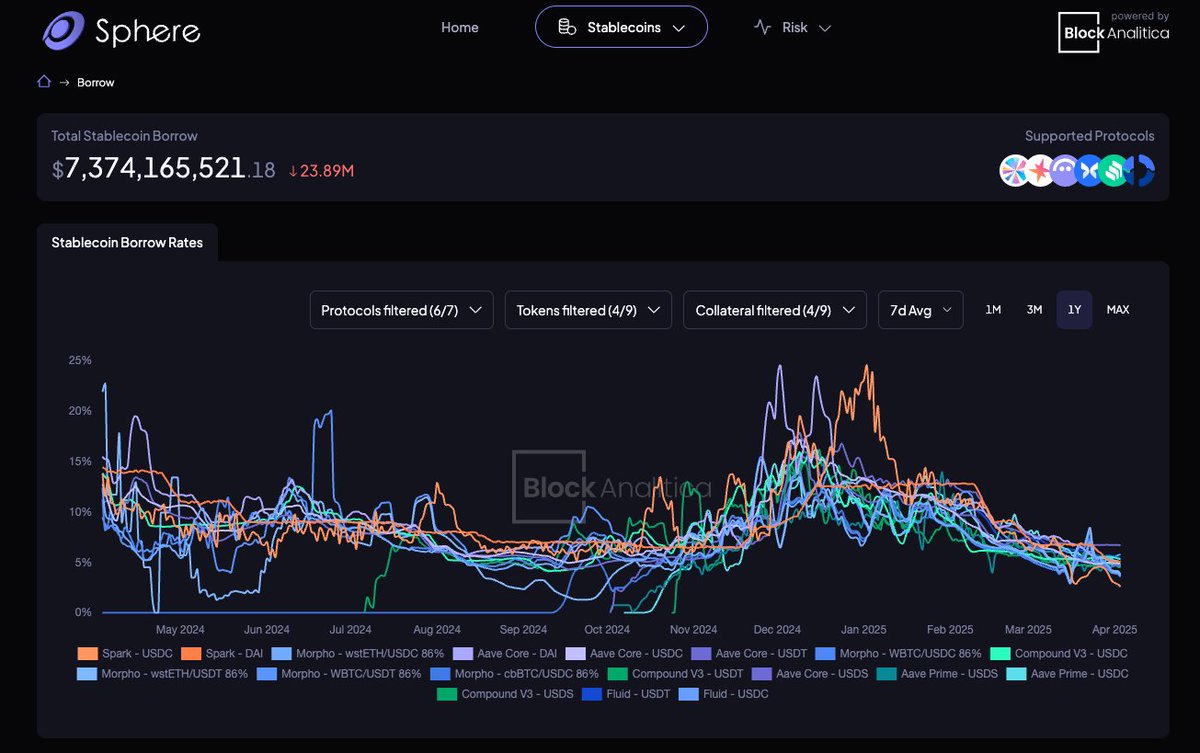Screen dimensions: 1200x753
Task: Click the Aave Core - USDS legend label
Action: (822, 673)
